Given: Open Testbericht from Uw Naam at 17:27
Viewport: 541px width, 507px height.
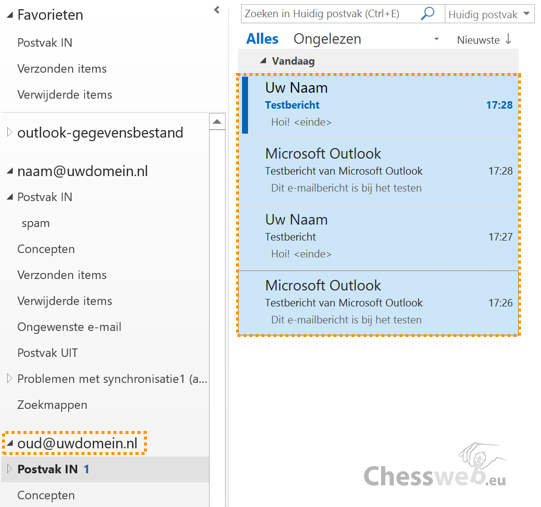Looking at the screenshot, I should pyautogui.click(x=378, y=237).
